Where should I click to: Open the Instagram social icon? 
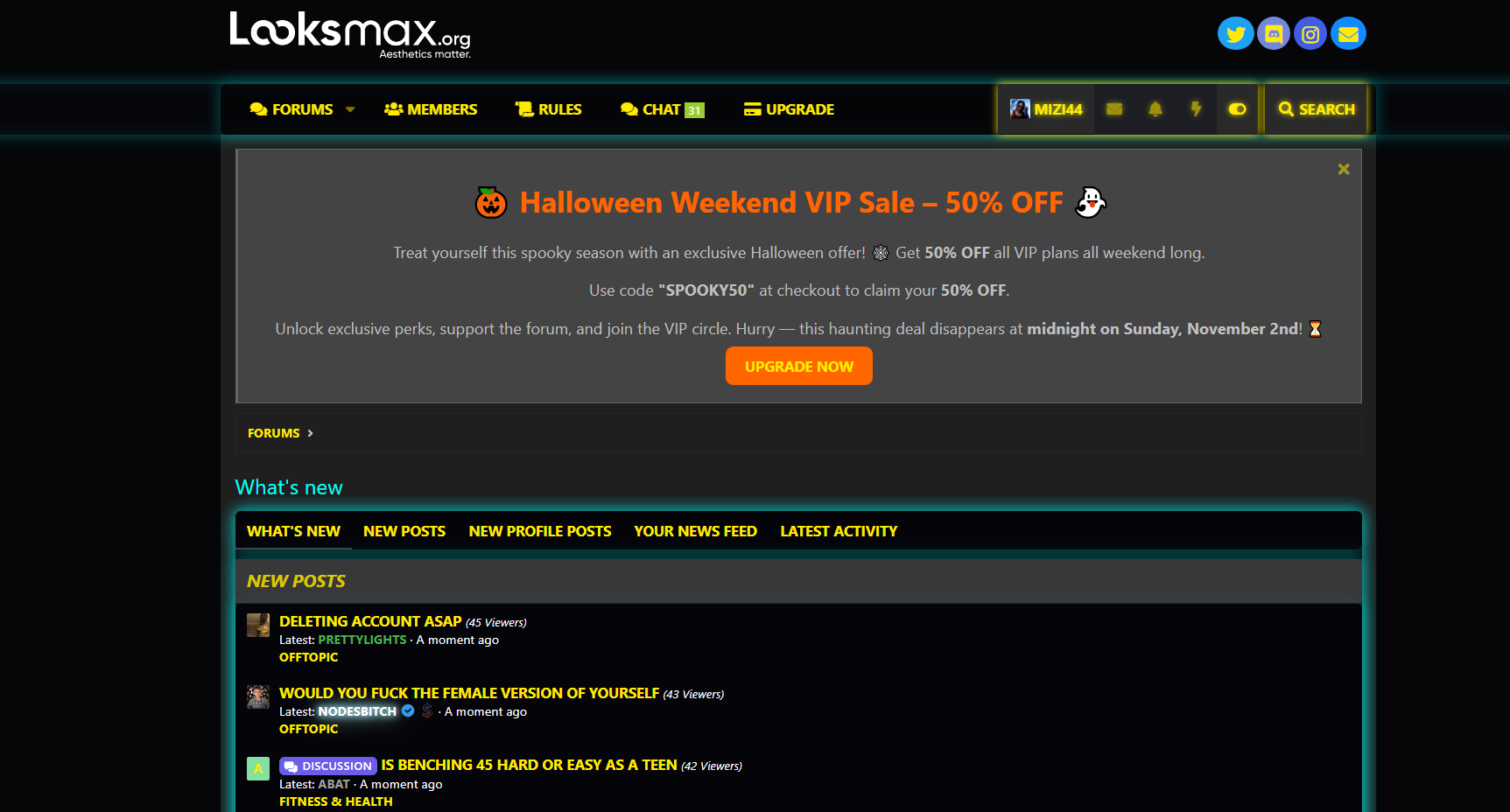coord(1310,34)
